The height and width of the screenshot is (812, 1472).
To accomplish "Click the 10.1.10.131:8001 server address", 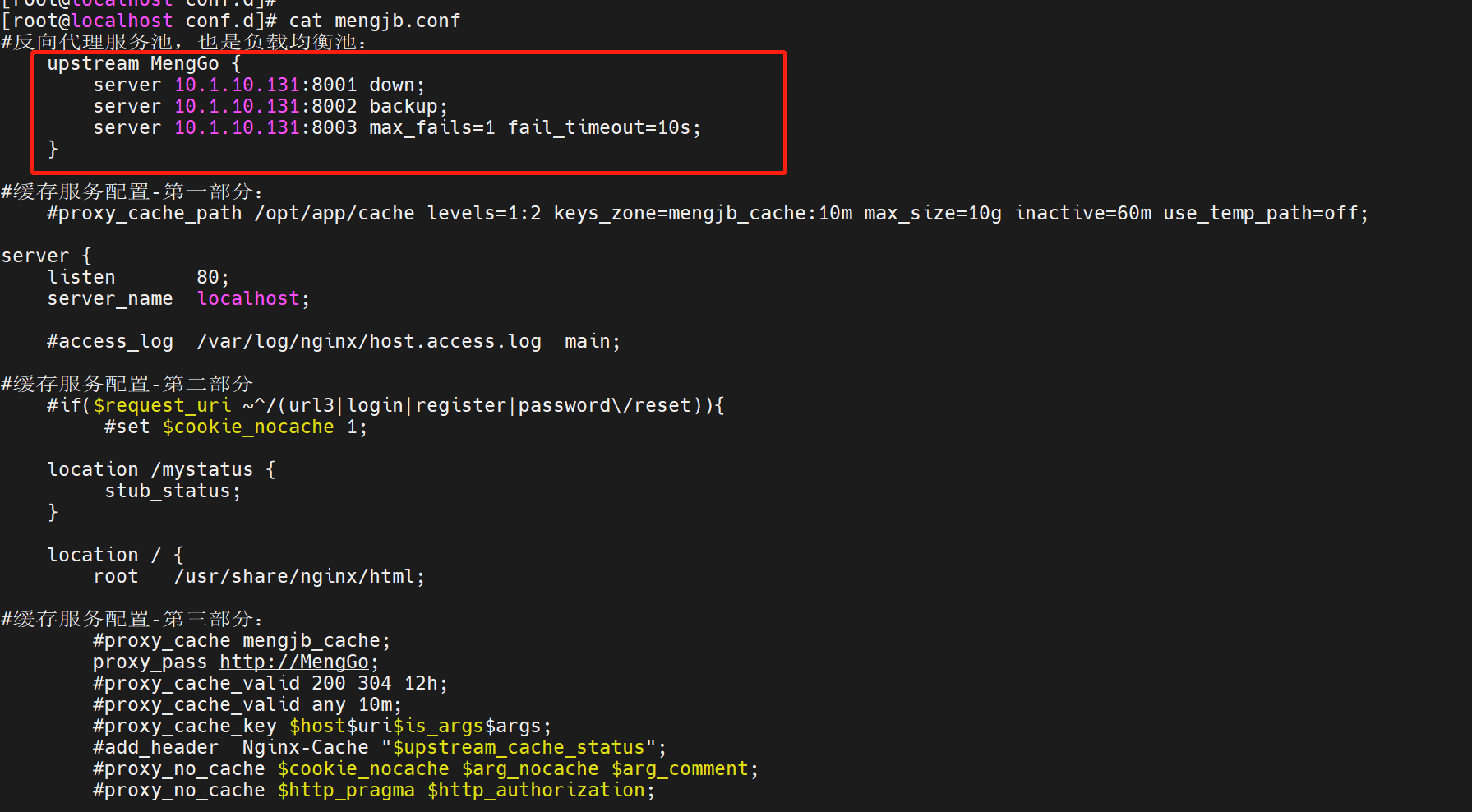I will tap(265, 85).
